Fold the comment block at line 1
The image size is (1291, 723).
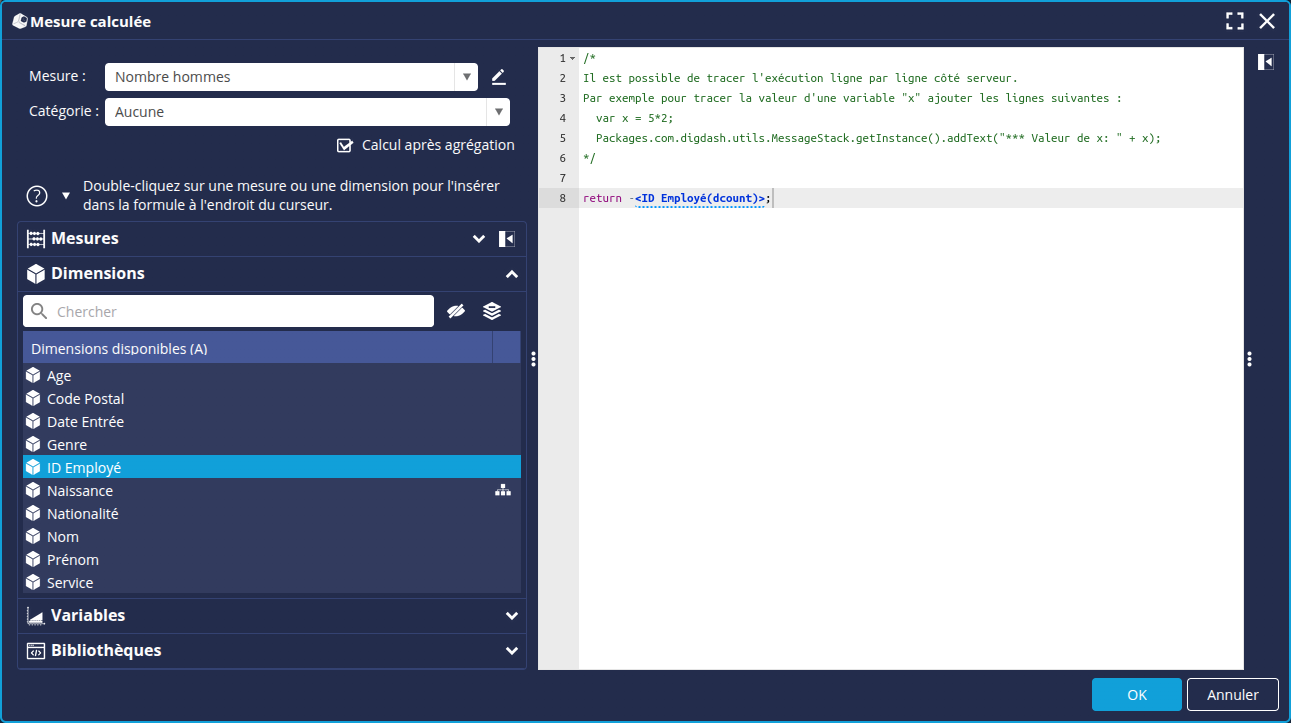tap(572, 59)
